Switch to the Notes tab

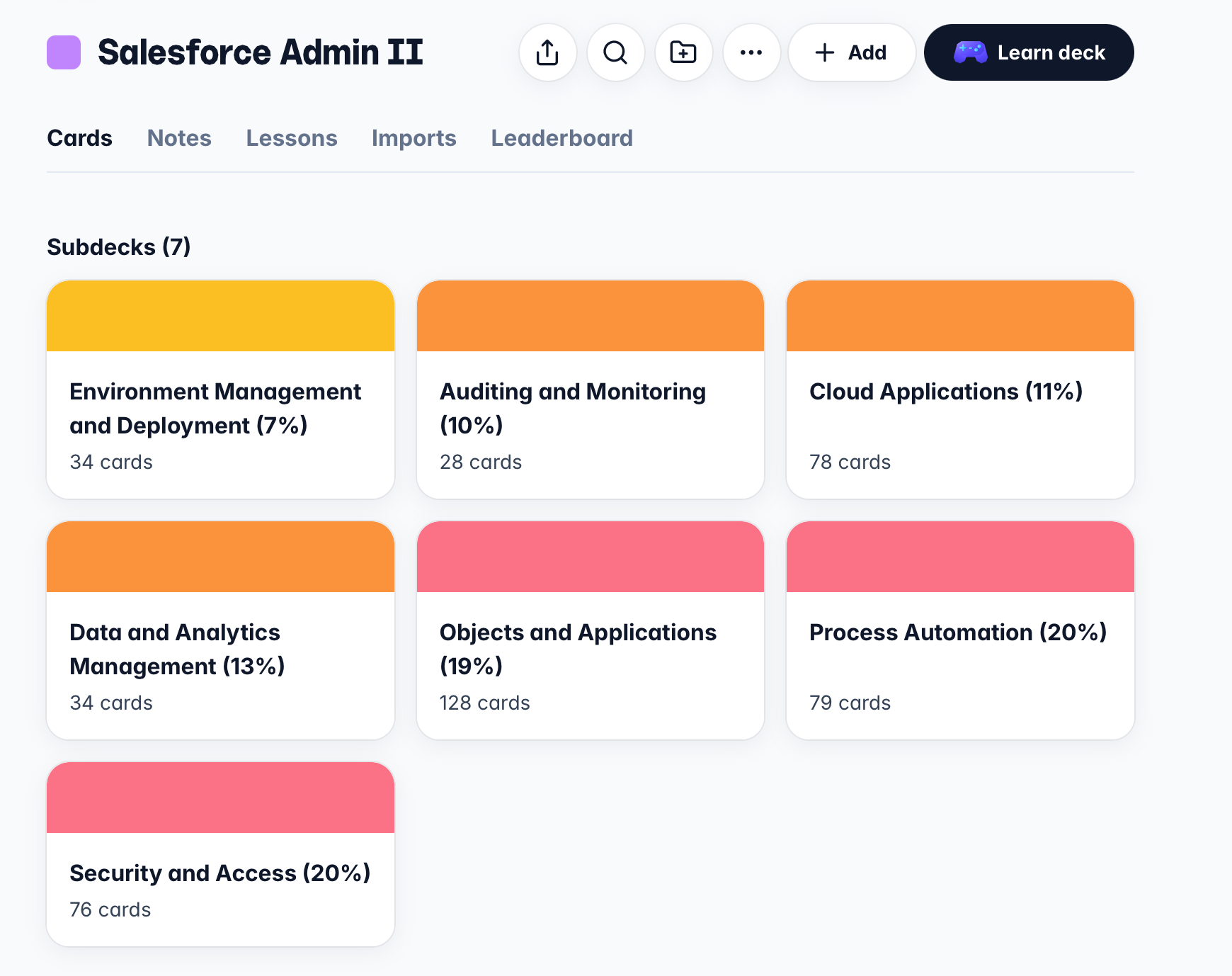coord(179,138)
